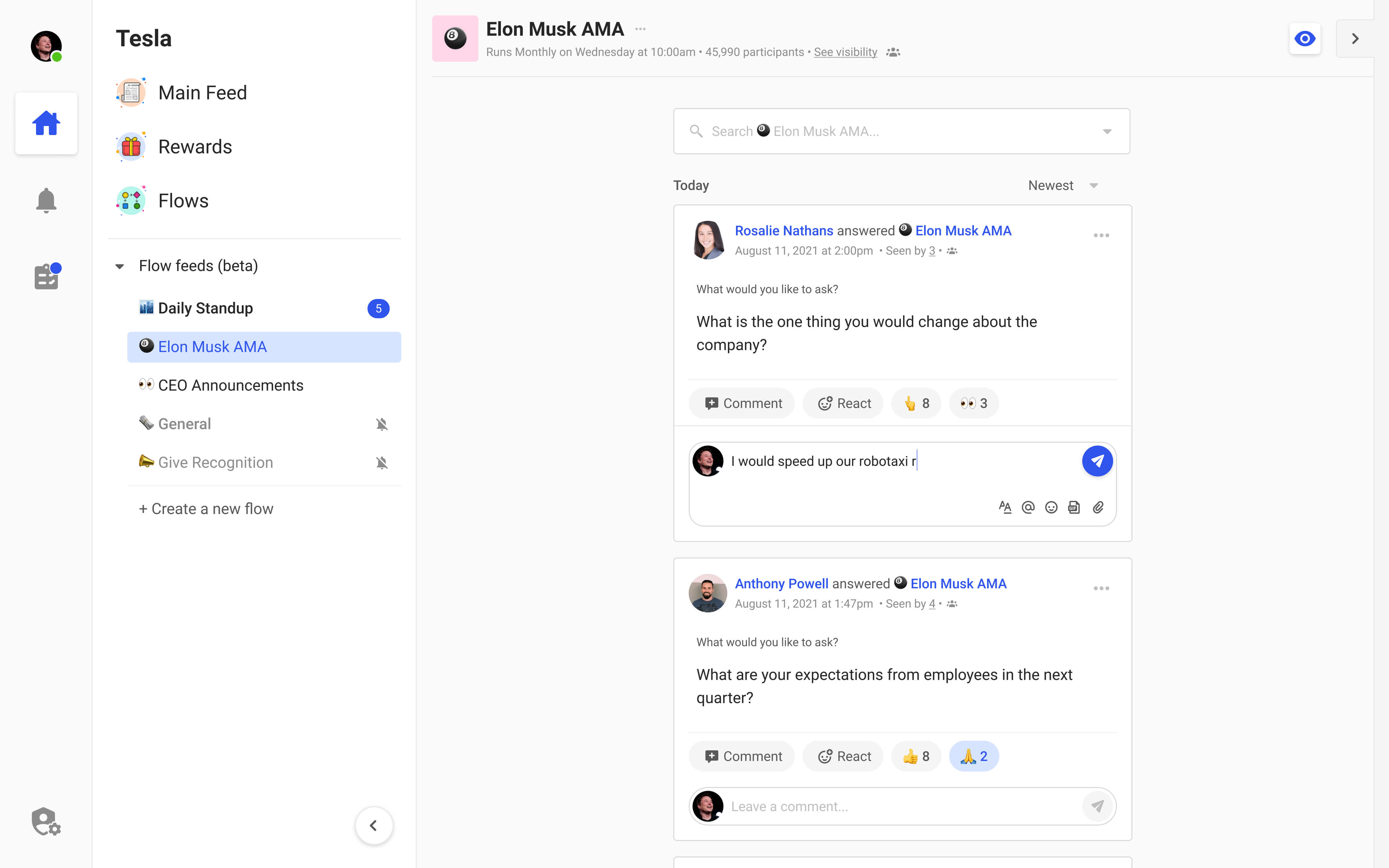Screen dimensions: 1389x868
Task: Click seen by 4 count on Anthony's post
Action: [x=931, y=604]
